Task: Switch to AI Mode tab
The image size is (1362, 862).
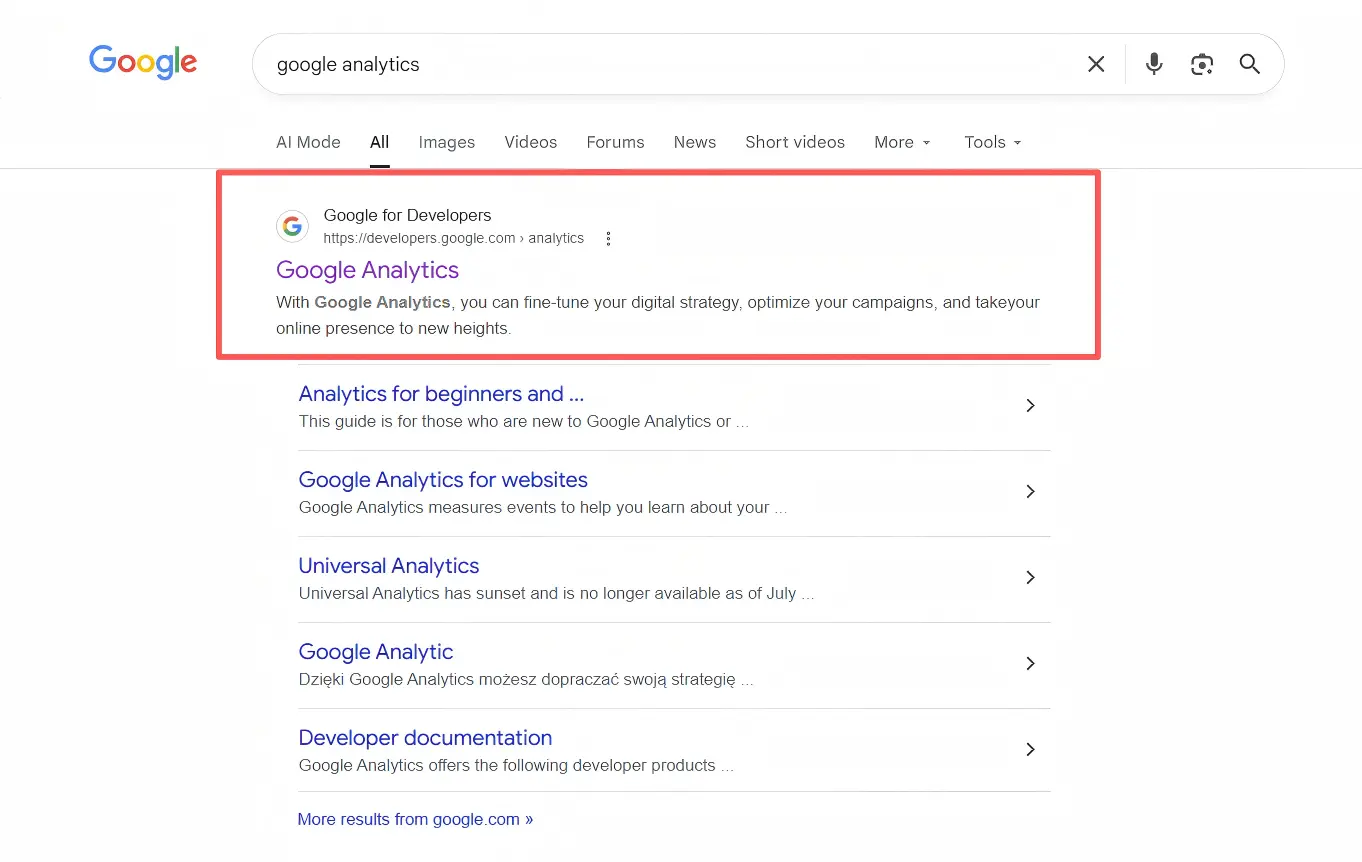Action: (x=308, y=142)
